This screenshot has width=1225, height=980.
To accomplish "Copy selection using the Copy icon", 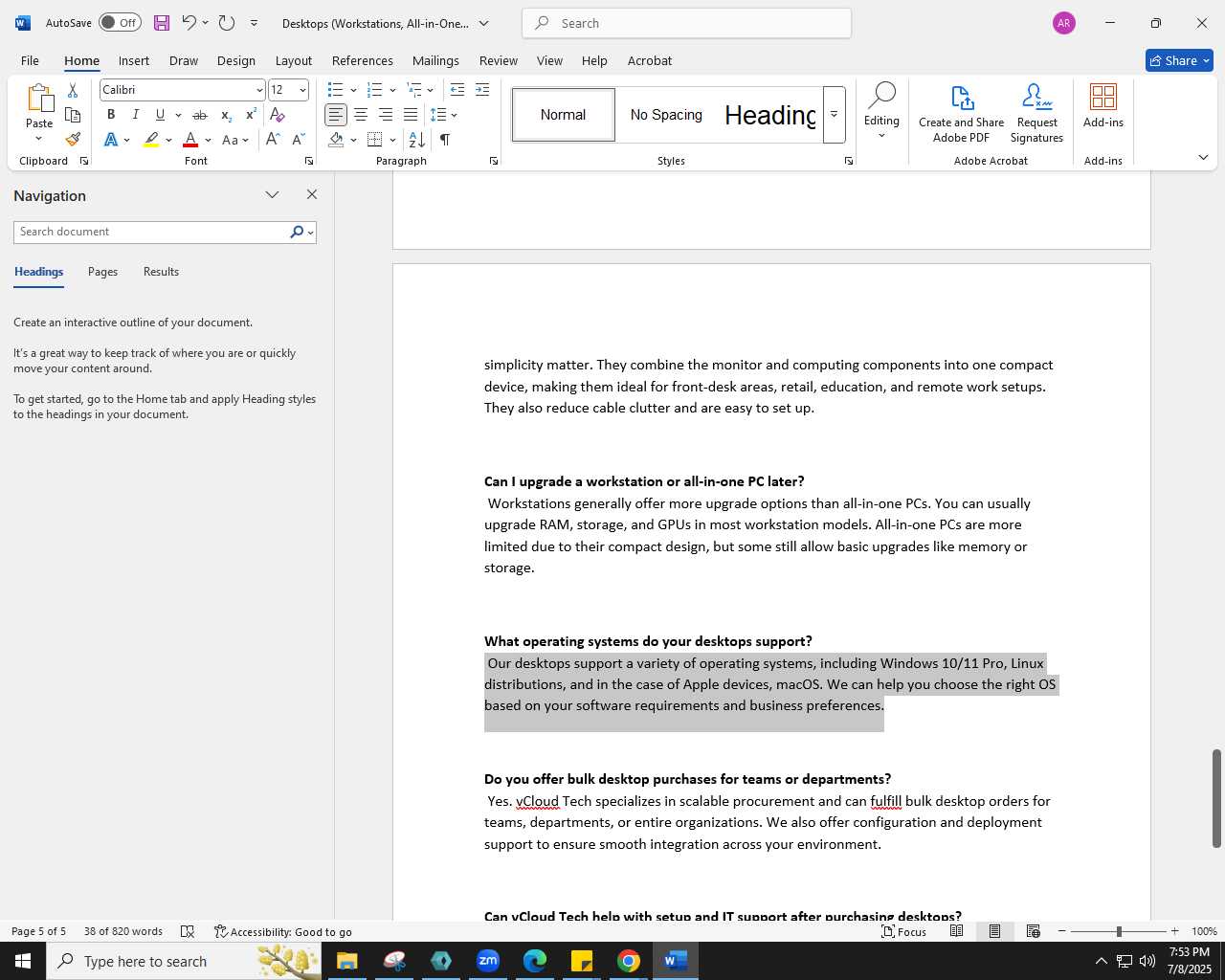I will tap(73, 115).
